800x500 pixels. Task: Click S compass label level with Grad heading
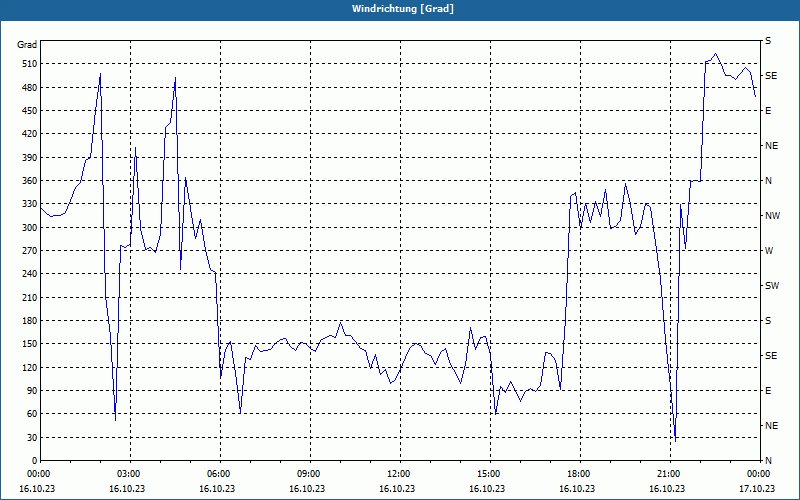point(768,41)
